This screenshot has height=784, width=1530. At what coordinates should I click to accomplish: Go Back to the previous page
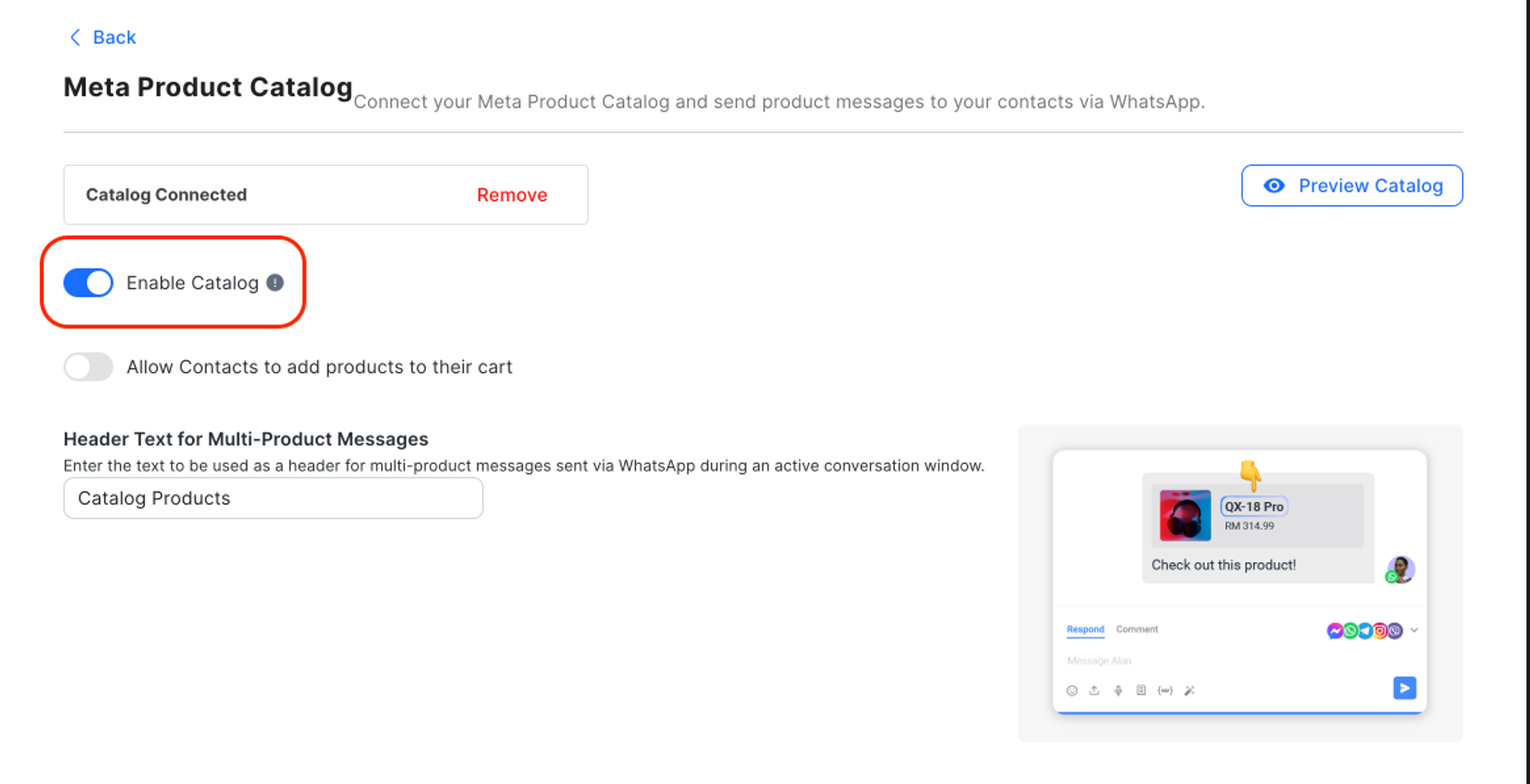point(114,37)
